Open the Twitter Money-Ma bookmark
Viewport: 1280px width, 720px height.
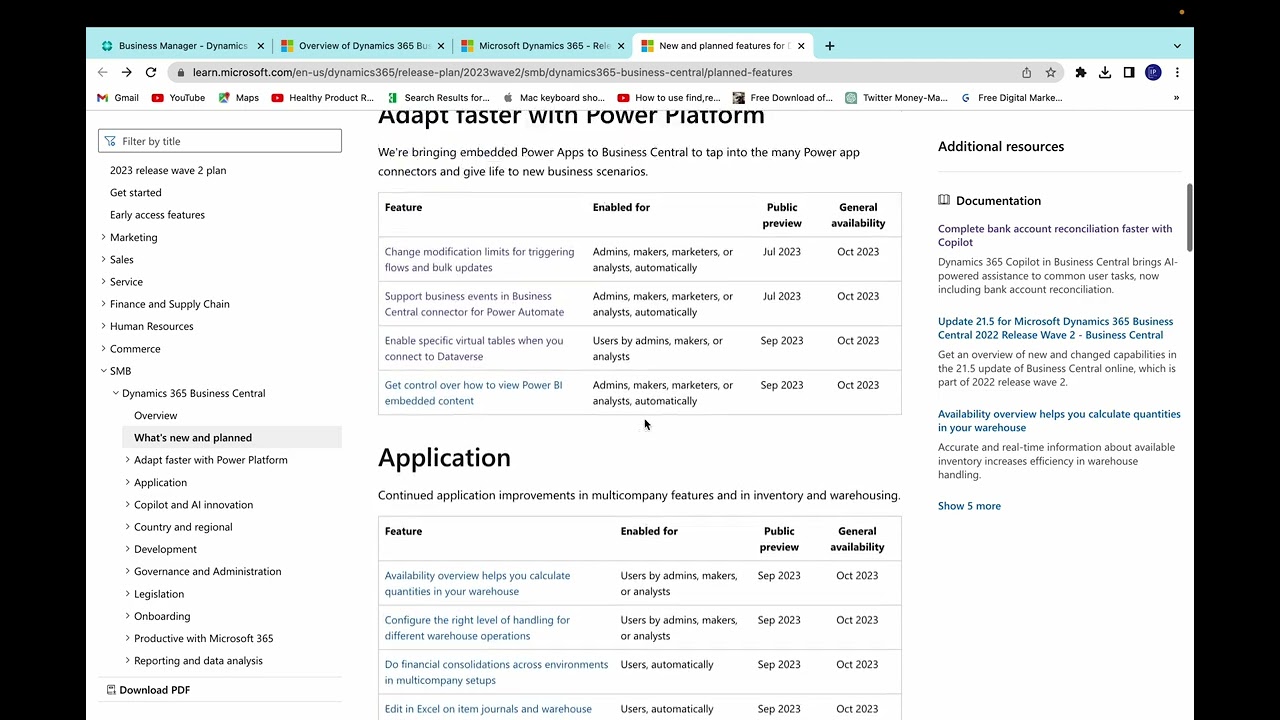click(x=896, y=98)
